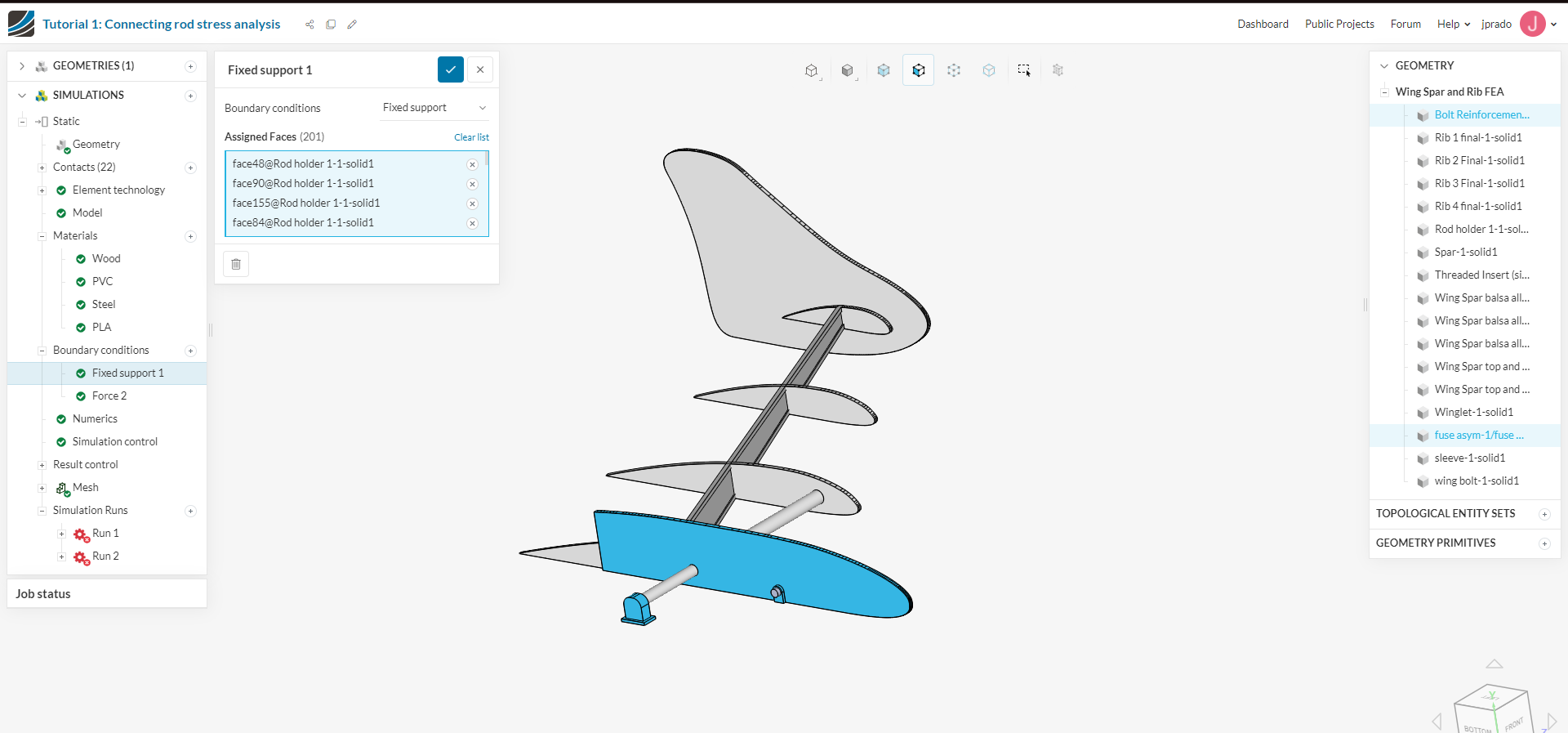The image size is (1568, 733).
Task: Expand the Contacts (22) node
Action: [x=42, y=168]
